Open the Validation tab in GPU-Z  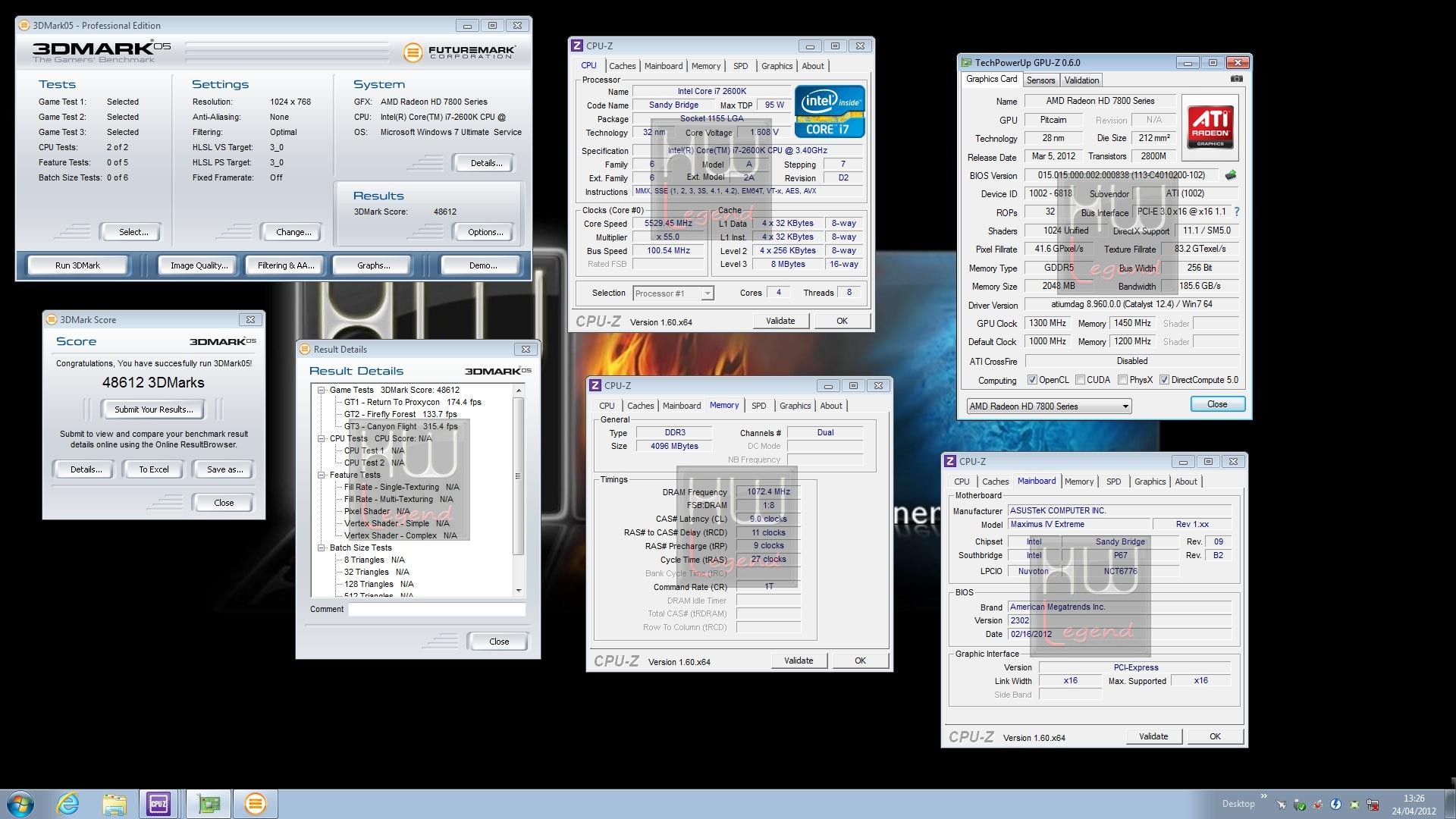1081,80
